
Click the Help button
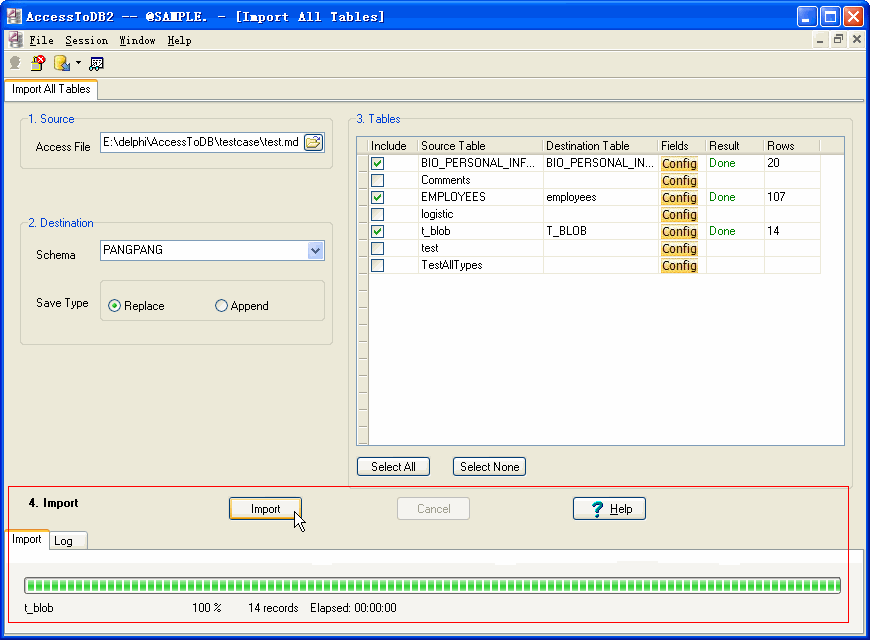(609, 509)
